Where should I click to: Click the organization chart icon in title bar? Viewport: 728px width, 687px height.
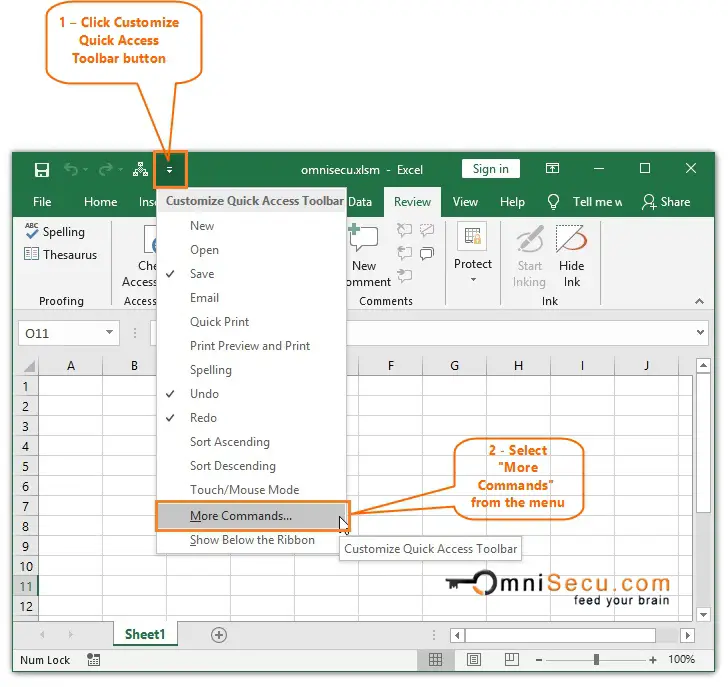pyautogui.click(x=140, y=170)
